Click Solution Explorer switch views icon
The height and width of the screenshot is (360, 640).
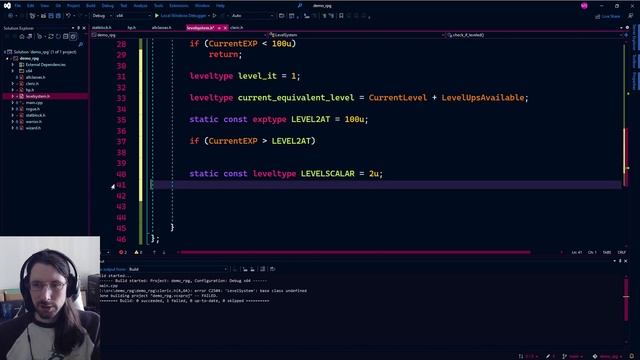click(29, 36)
